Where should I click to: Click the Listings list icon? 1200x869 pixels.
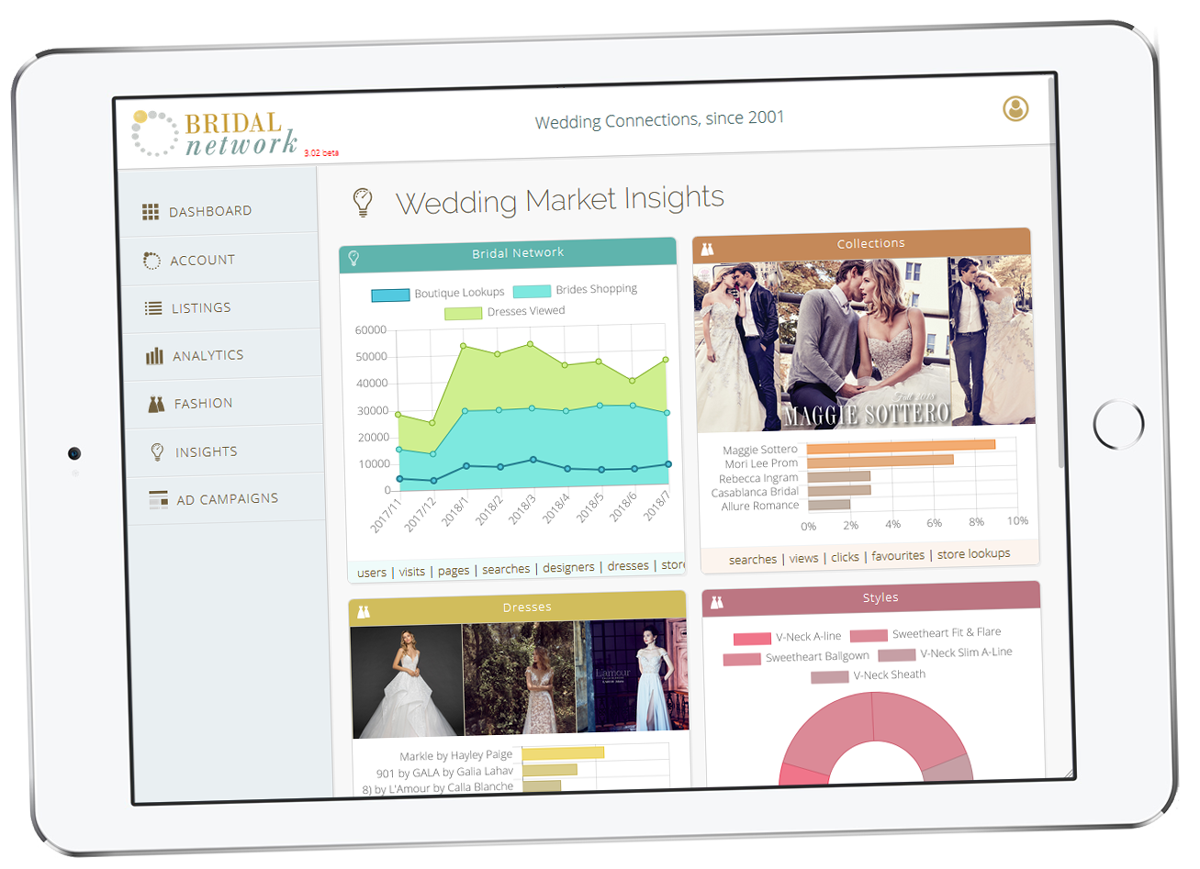tap(153, 309)
